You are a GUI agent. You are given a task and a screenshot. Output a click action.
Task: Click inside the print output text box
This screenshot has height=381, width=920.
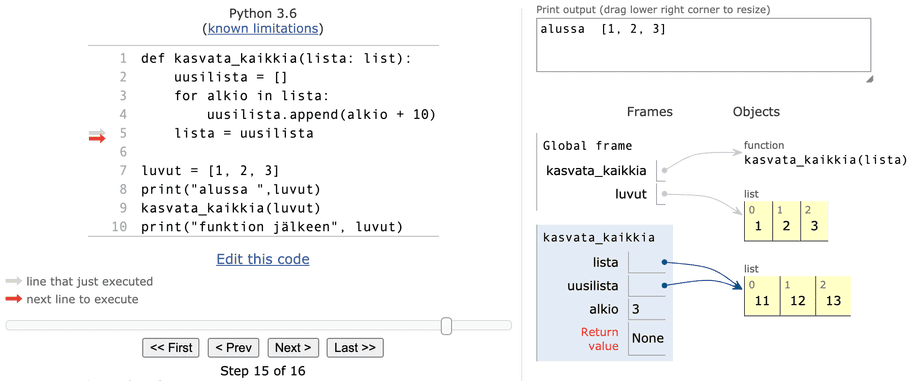(x=703, y=45)
